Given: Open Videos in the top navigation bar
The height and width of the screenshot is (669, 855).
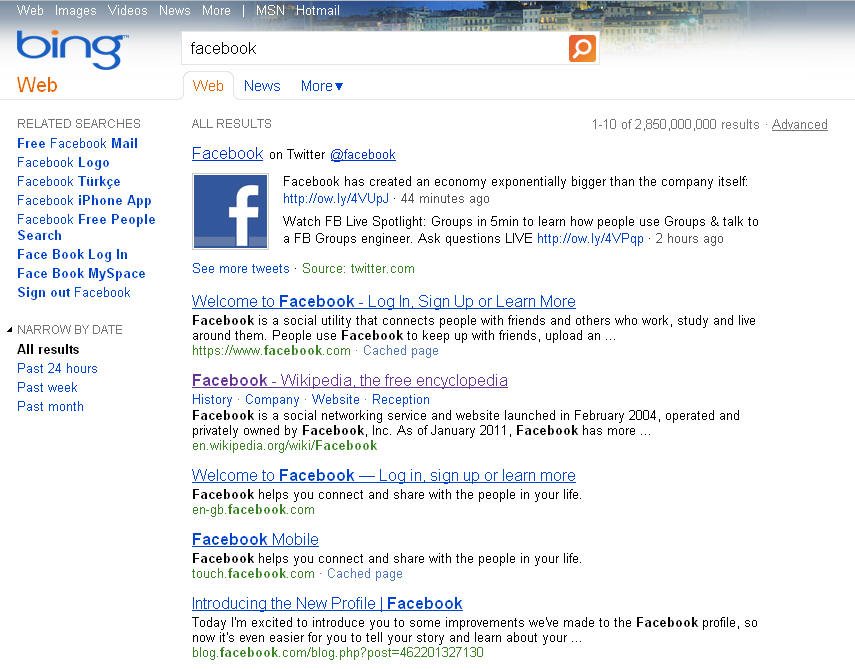Looking at the screenshot, I should 128,10.
